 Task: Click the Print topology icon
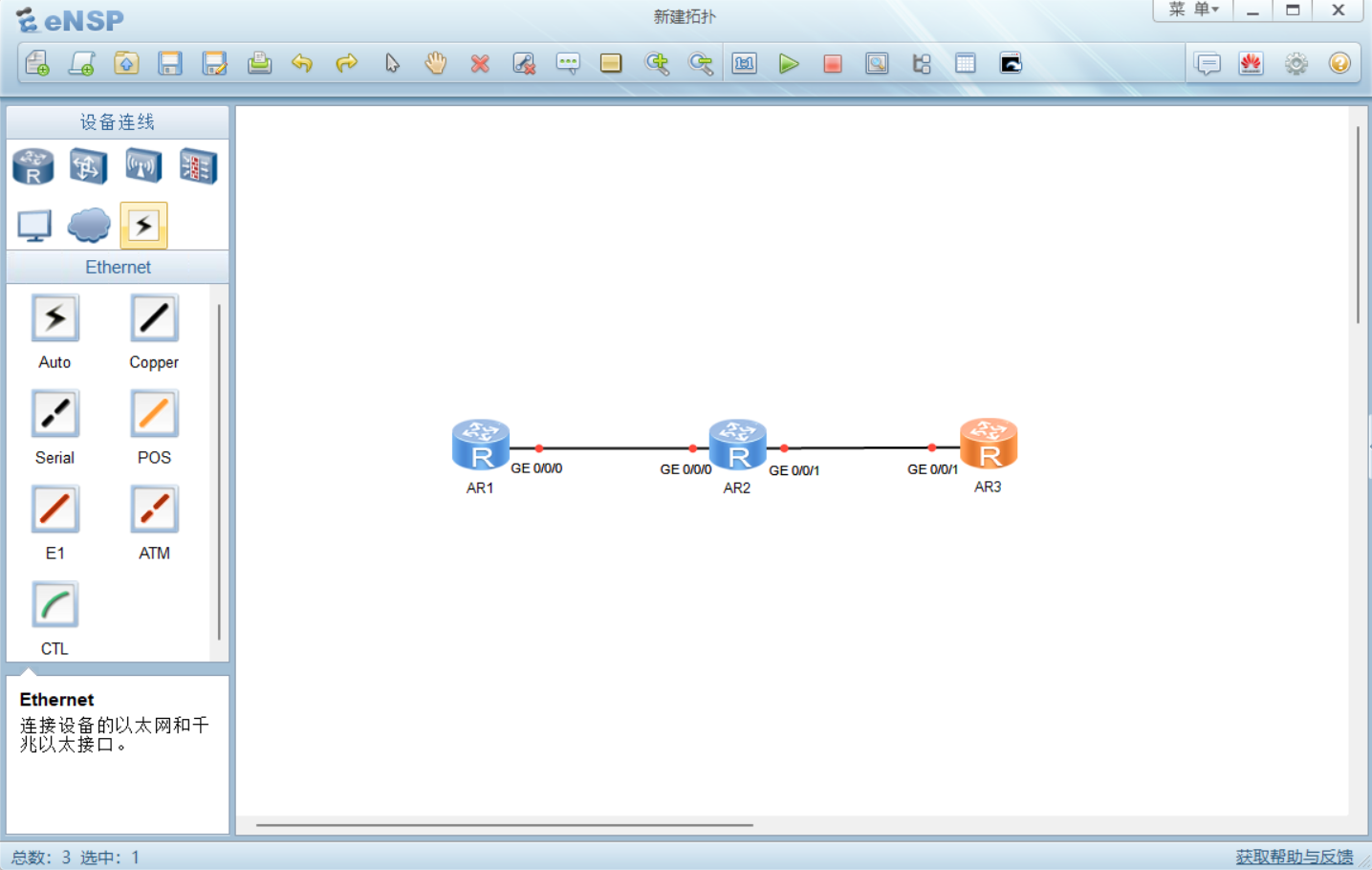[259, 64]
